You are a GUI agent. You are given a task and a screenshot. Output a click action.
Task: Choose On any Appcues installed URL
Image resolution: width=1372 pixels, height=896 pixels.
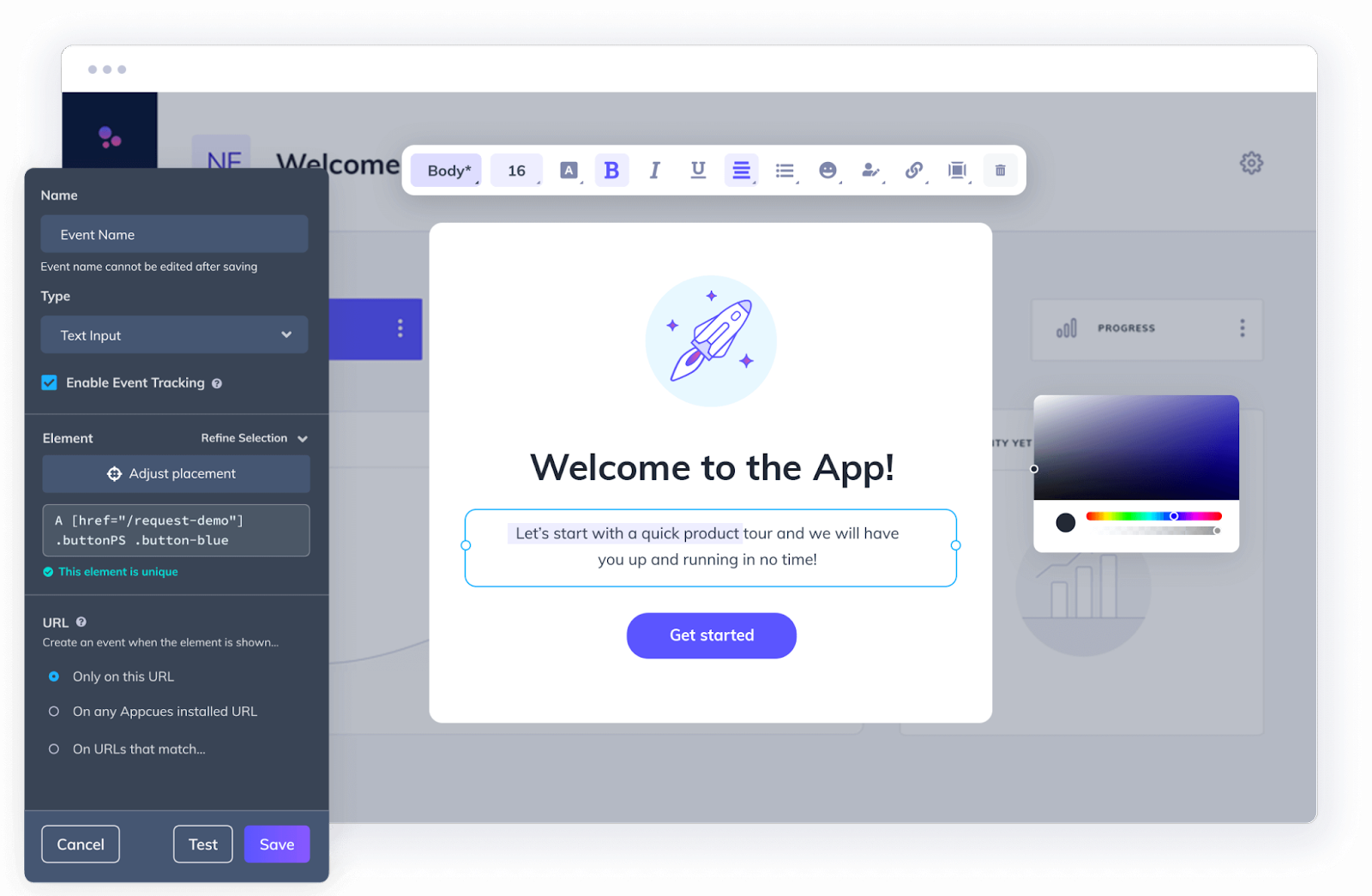tap(54, 712)
